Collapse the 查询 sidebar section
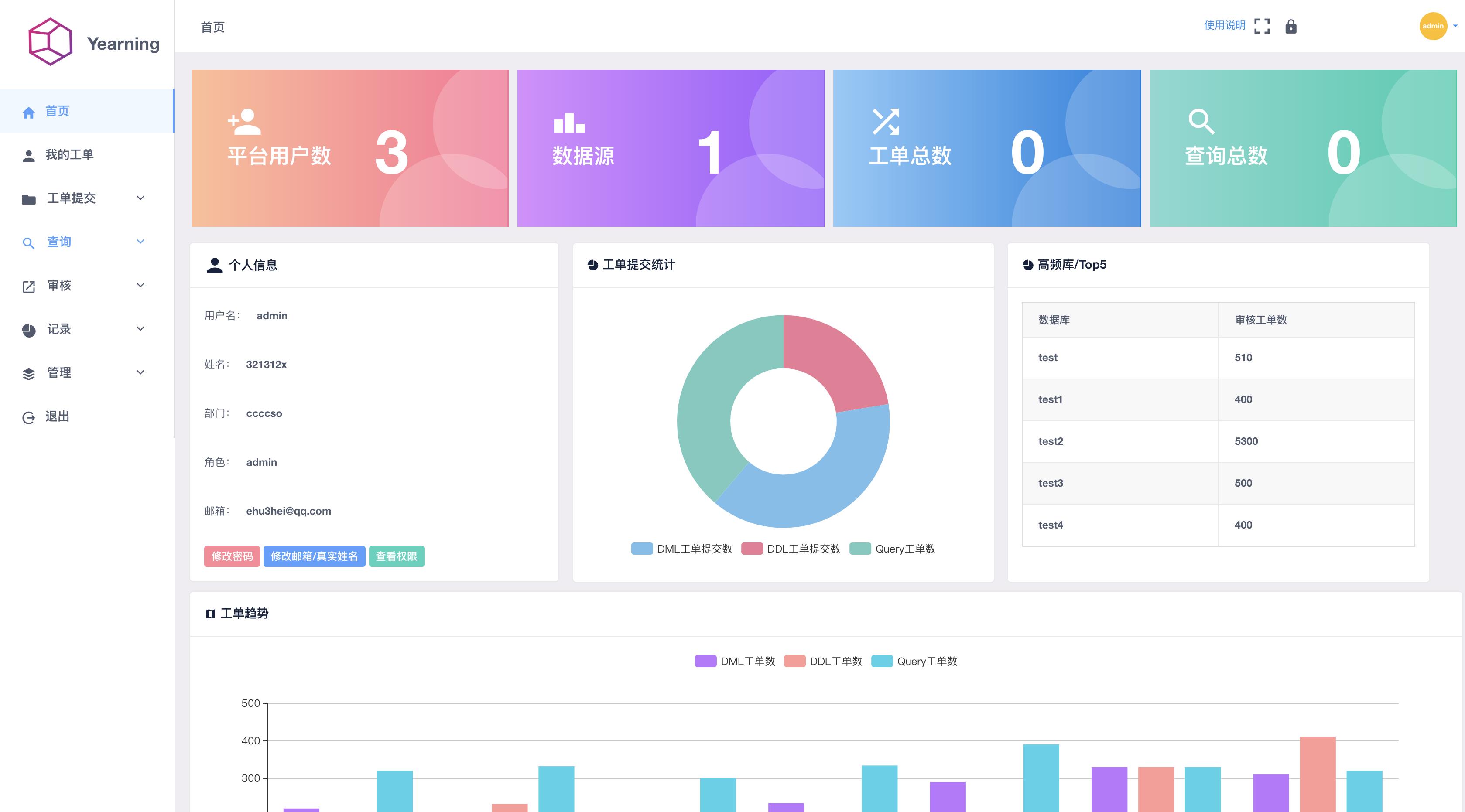 tap(140, 242)
